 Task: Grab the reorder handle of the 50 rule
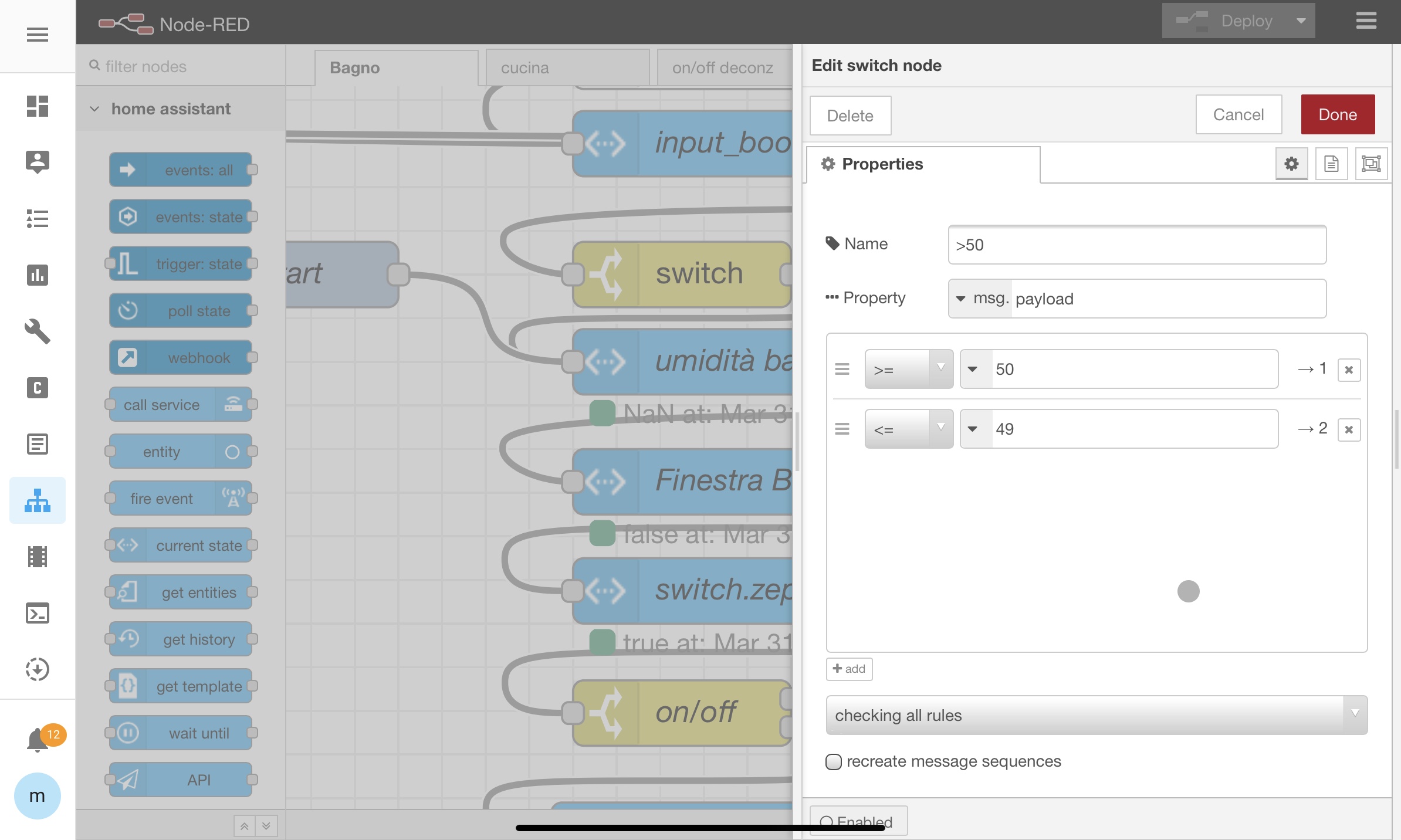[x=842, y=369]
